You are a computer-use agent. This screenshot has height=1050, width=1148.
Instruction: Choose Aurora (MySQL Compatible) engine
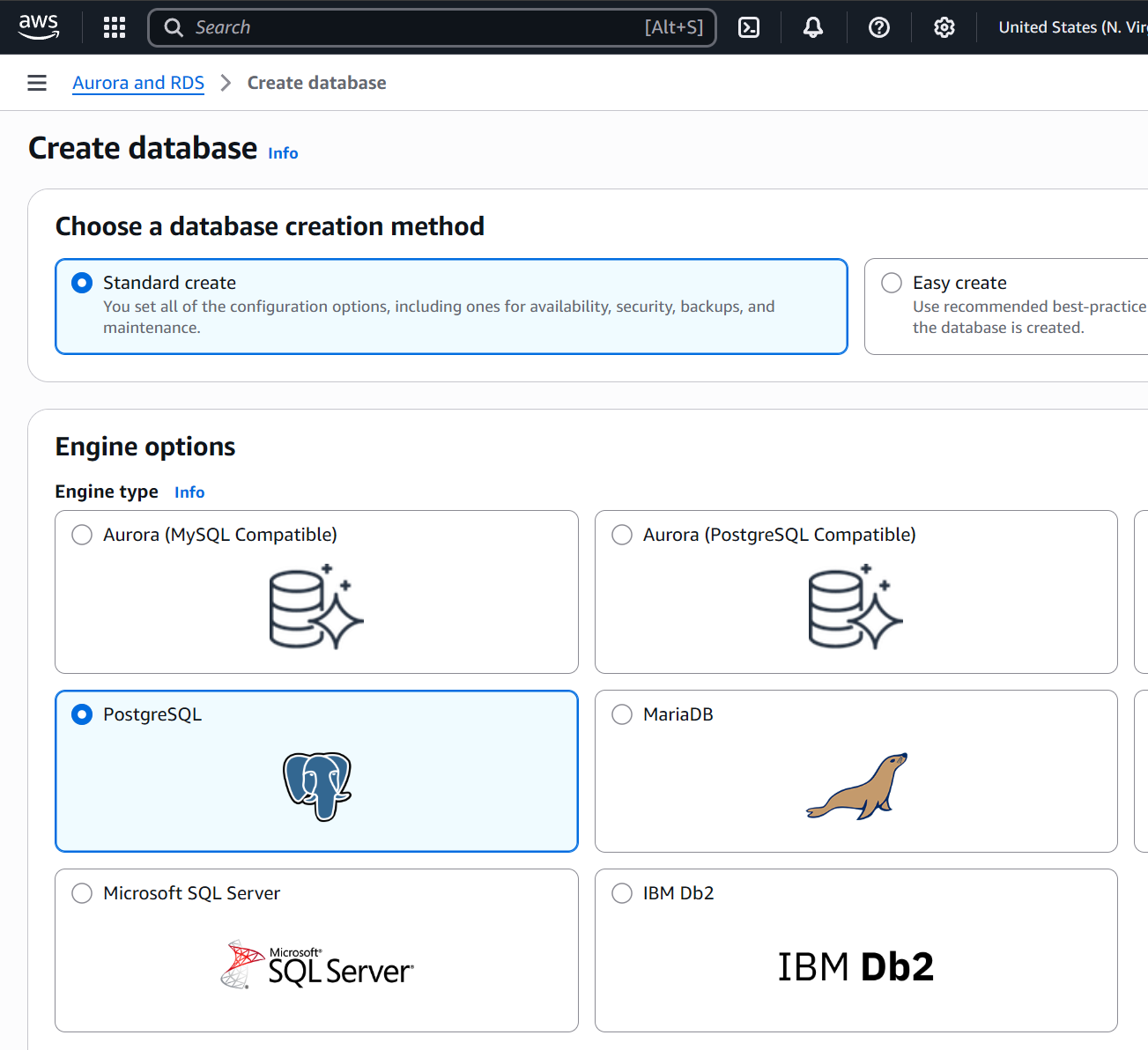pyautogui.click(x=82, y=535)
